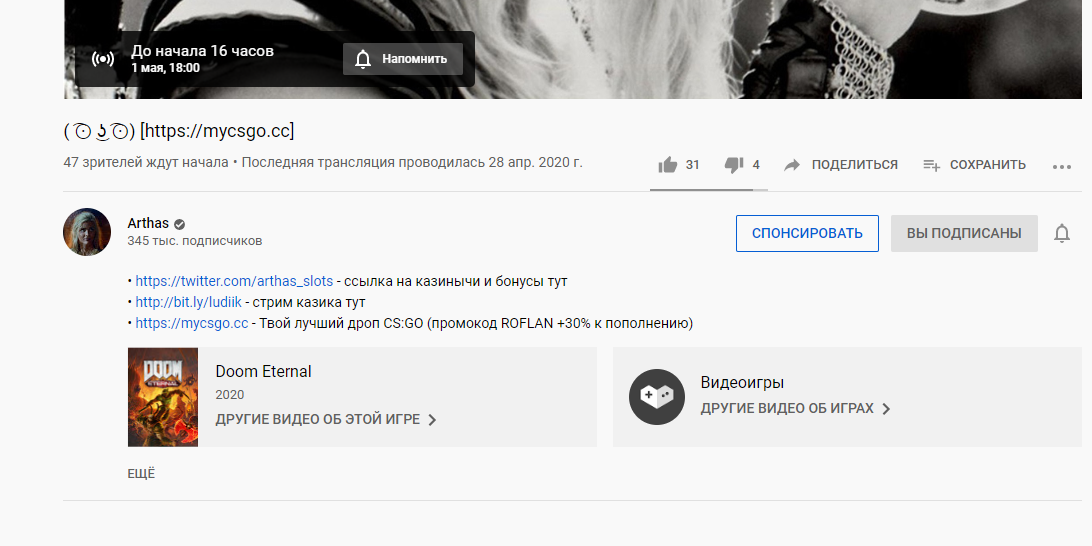
Task: Click the share arrow icon
Action: (792, 165)
